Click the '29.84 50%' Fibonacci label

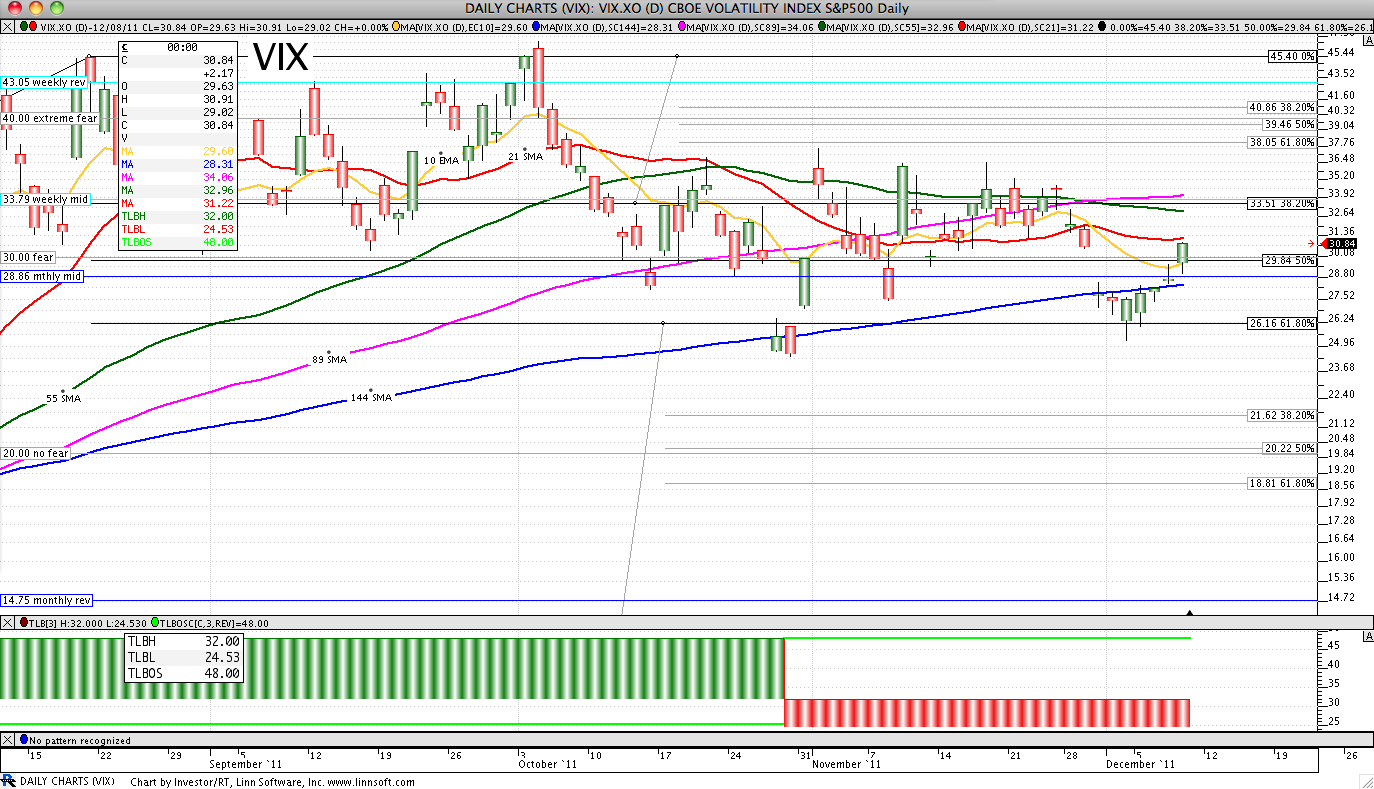click(1288, 260)
